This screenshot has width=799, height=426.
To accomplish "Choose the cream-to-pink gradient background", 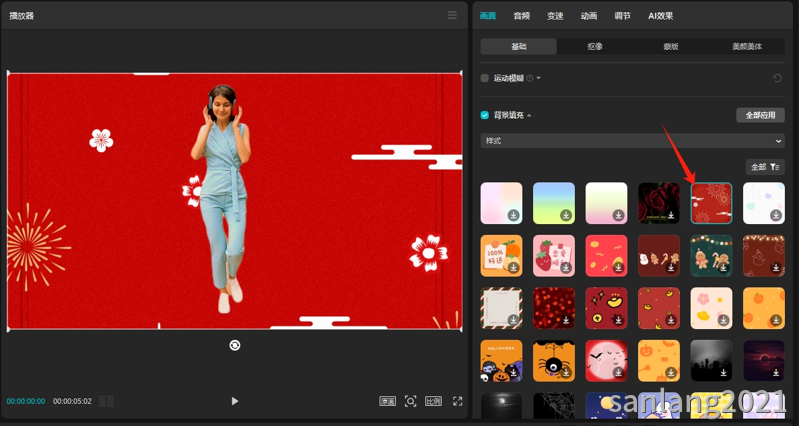I will point(606,203).
